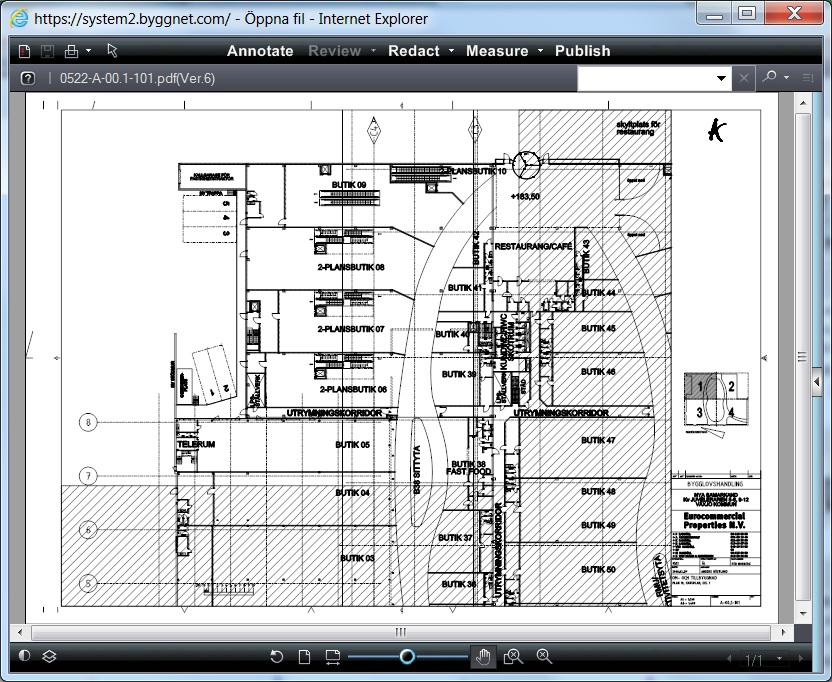Expand the Redact dropdown arrow
Viewport: 832px width, 682px height.
click(452, 51)
